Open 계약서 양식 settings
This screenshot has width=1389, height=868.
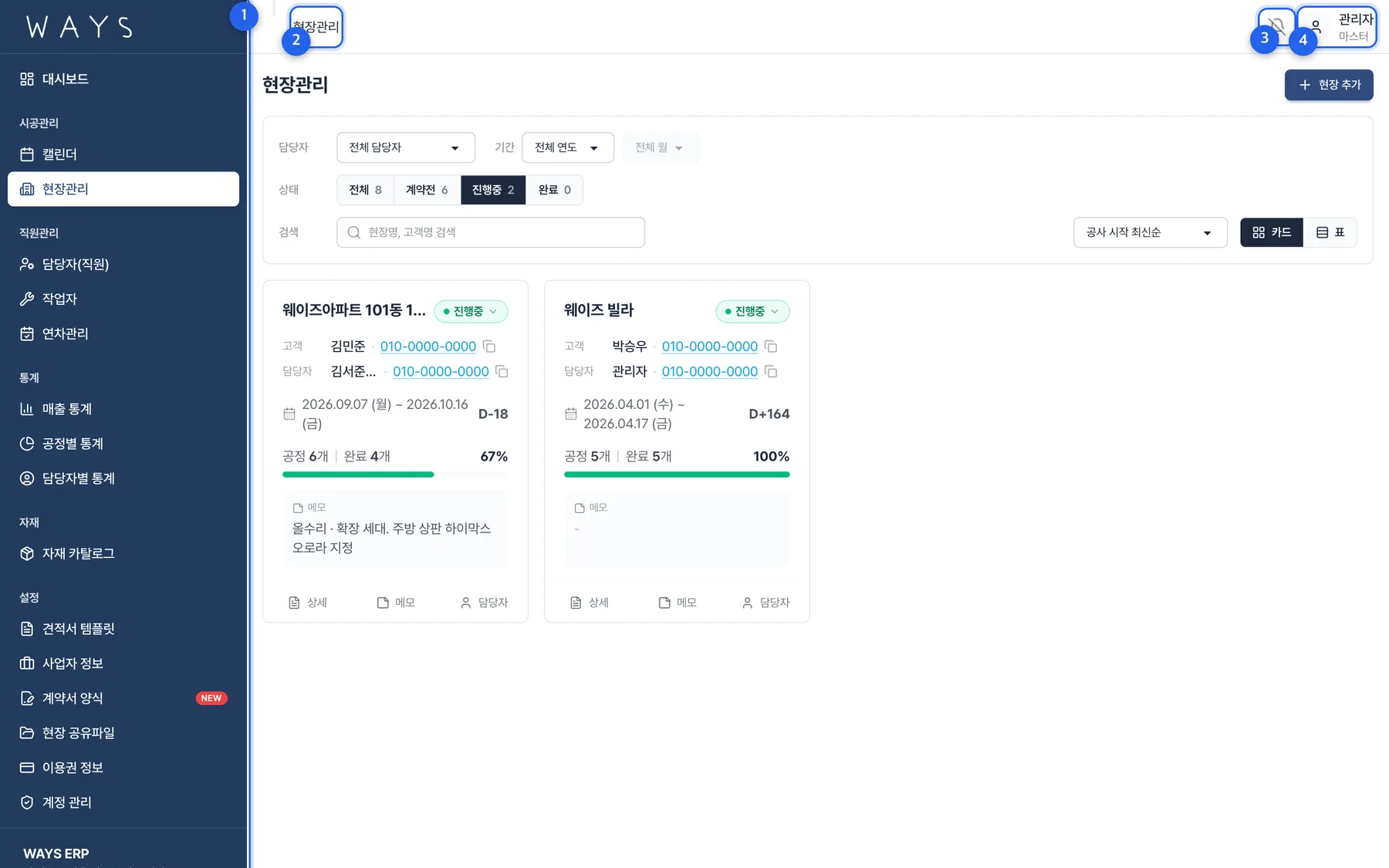click(123, 698)
